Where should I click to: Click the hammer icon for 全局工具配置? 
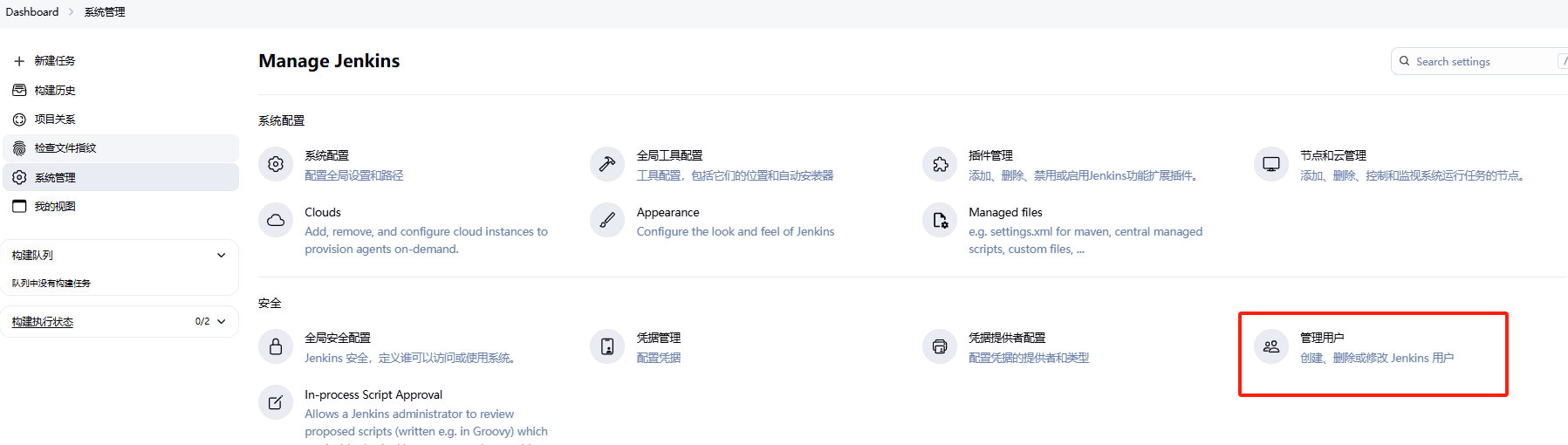coord(607,164)
